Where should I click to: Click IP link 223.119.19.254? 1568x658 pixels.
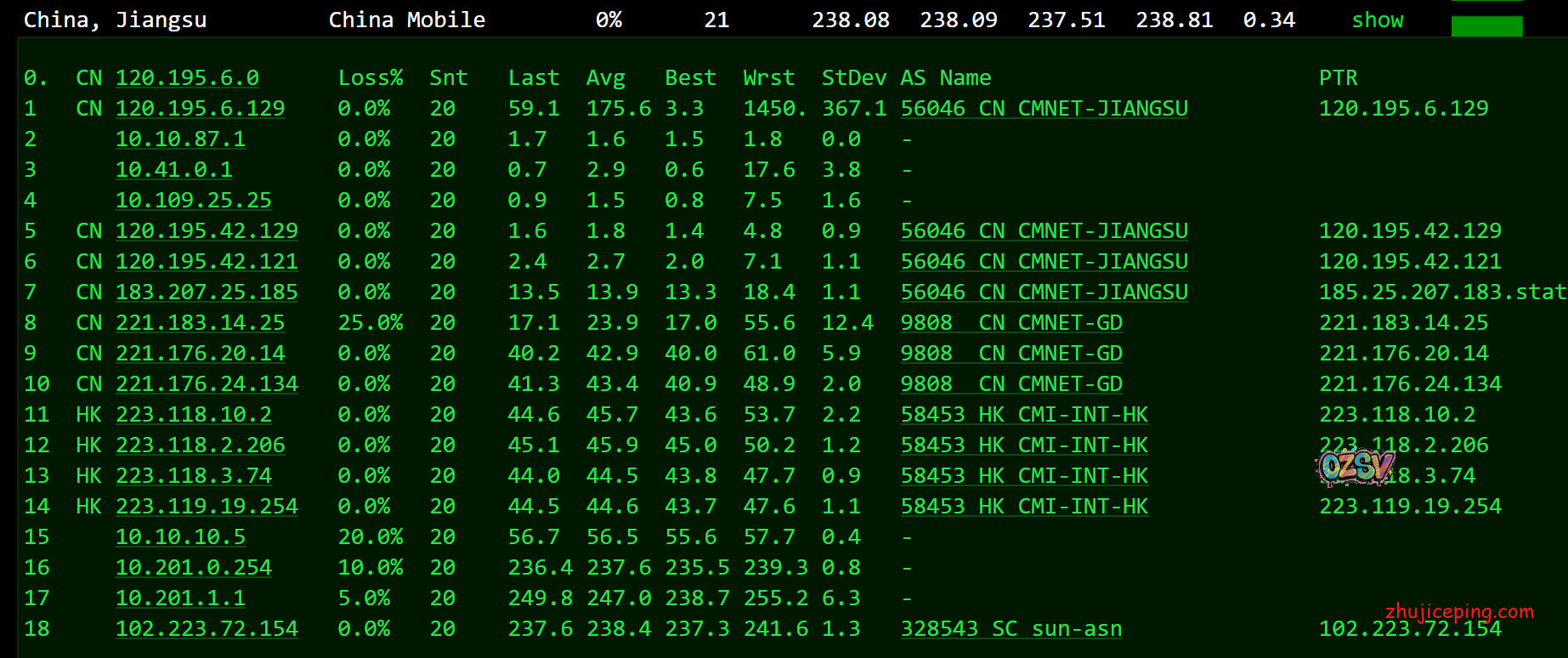[x=207, y=507]
